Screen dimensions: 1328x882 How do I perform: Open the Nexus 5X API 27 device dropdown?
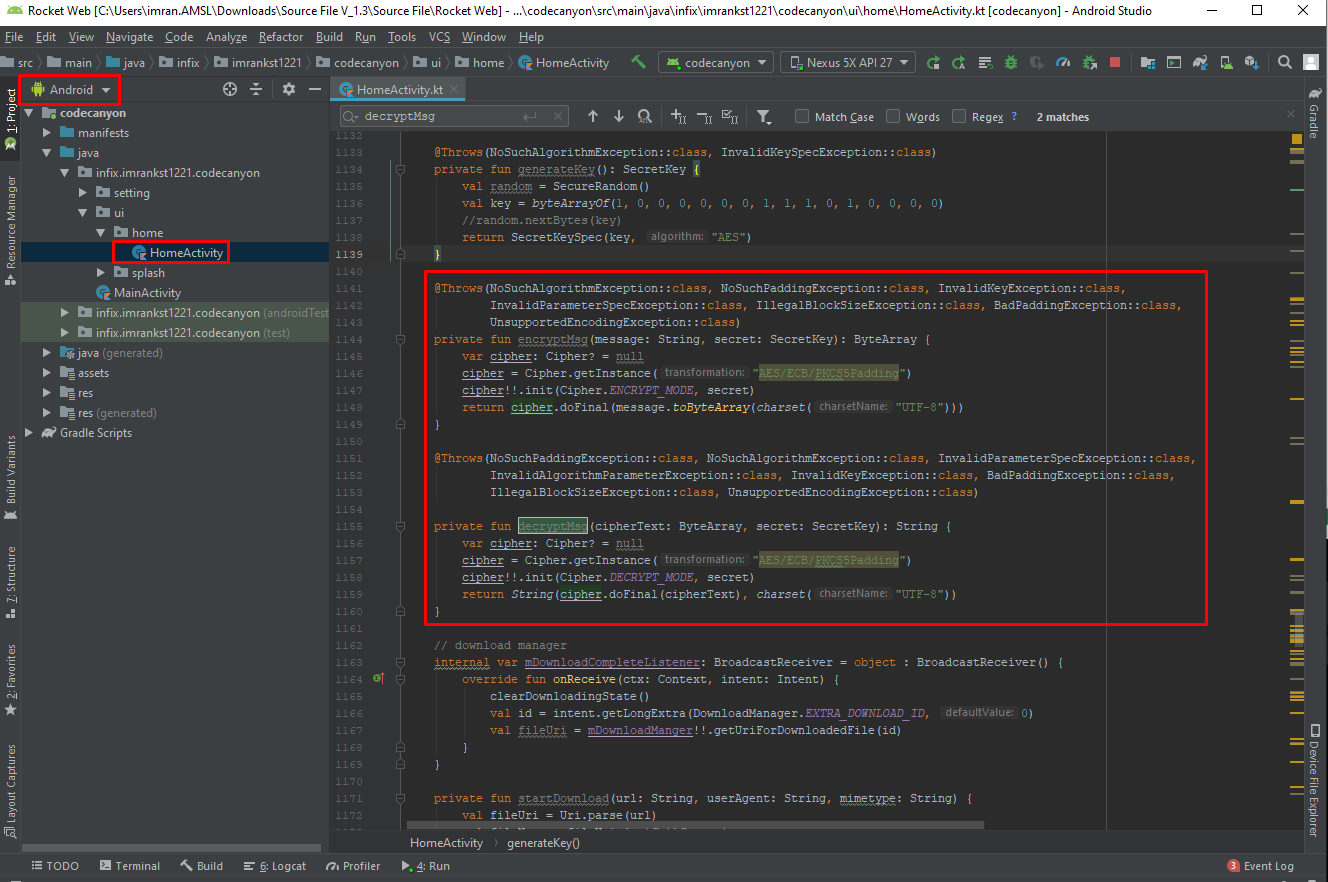tap(848, 62)
